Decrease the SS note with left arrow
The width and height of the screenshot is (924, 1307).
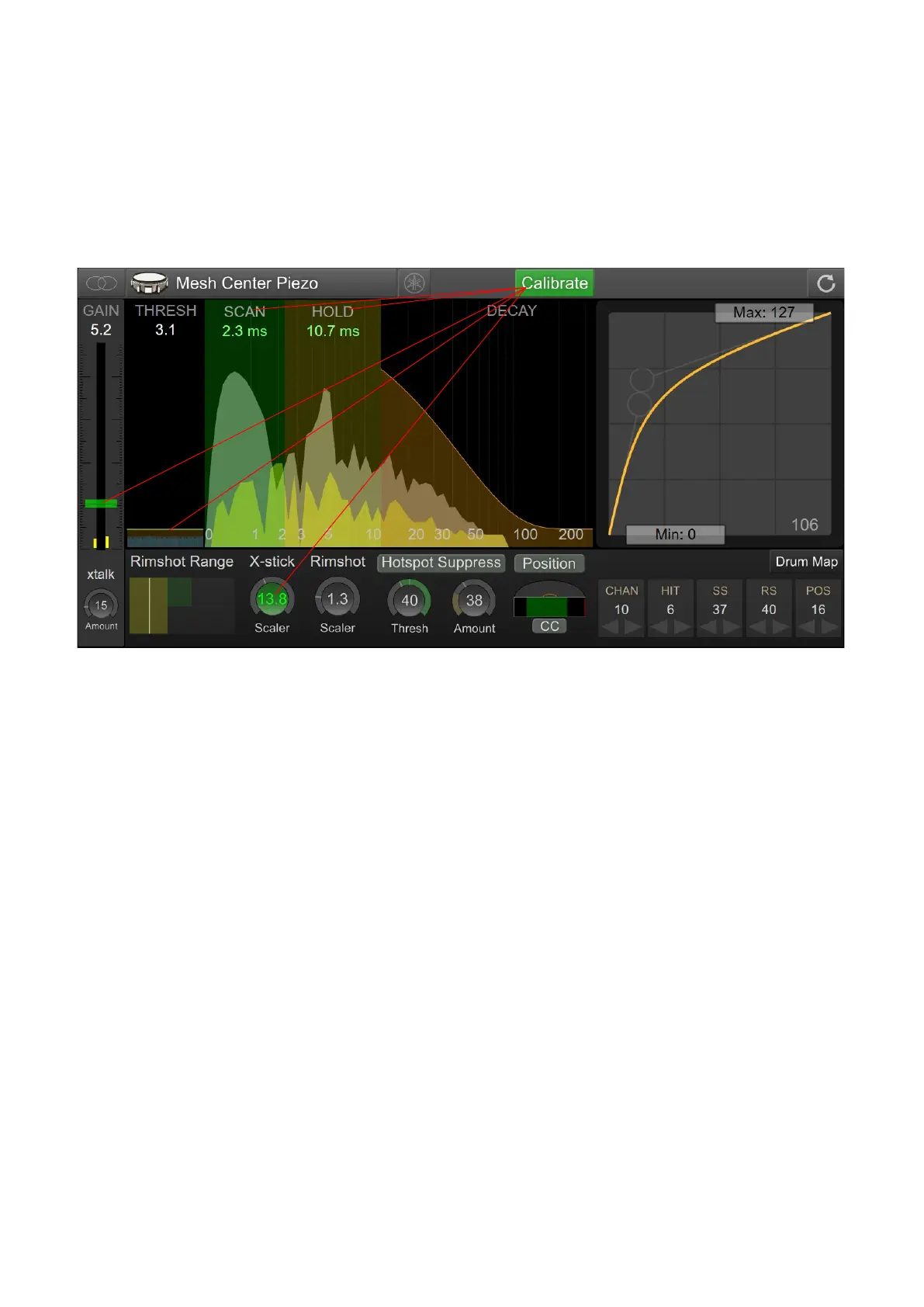tap(708, 627)
